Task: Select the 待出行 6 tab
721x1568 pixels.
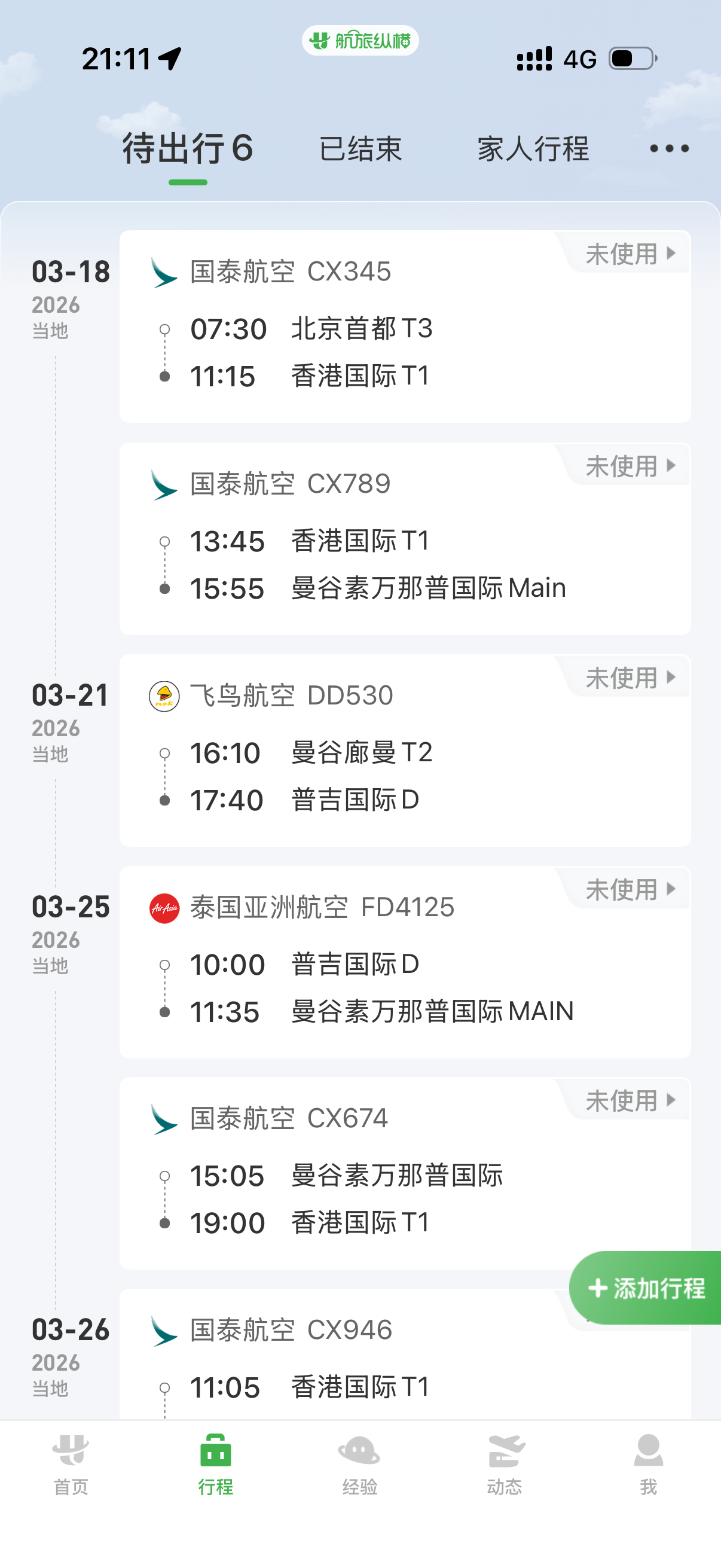Action: [187, 149]
